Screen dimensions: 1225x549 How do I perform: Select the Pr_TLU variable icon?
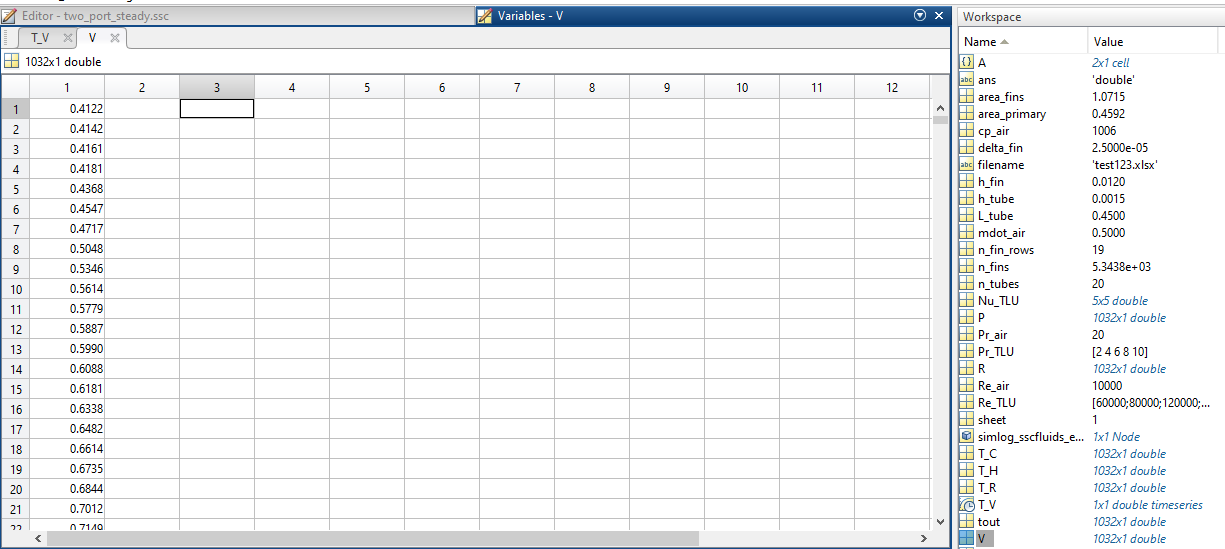pyautogui.click(x=966, y=351)
